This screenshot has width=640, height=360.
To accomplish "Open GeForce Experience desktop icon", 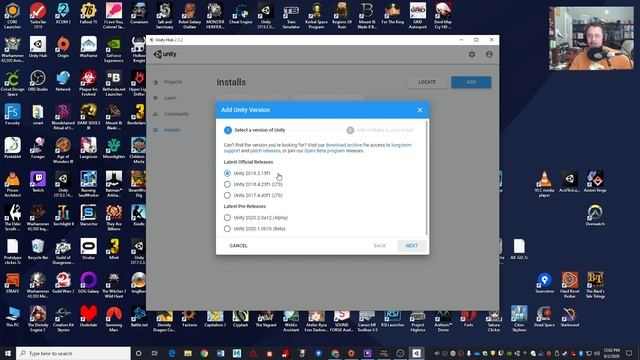I will 113,49.
